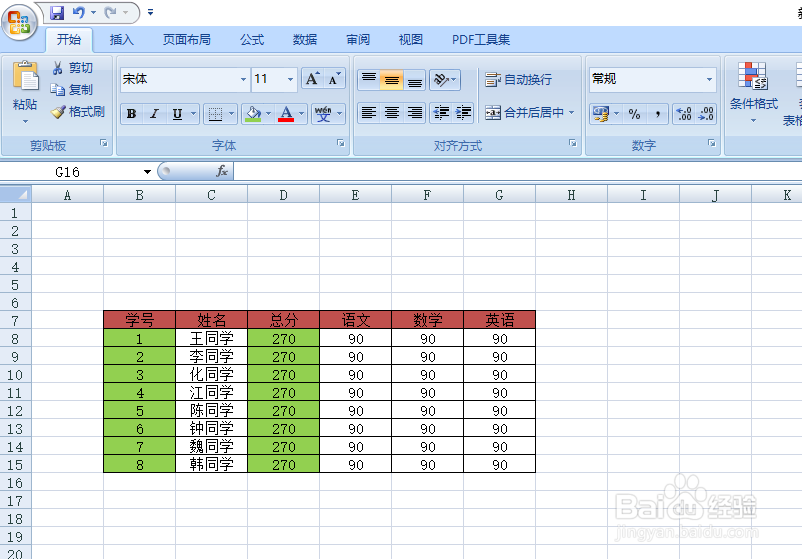This screenshot has width=802, height=559.
Task: Toggle underline formatting
Action: tap(177, 114)
